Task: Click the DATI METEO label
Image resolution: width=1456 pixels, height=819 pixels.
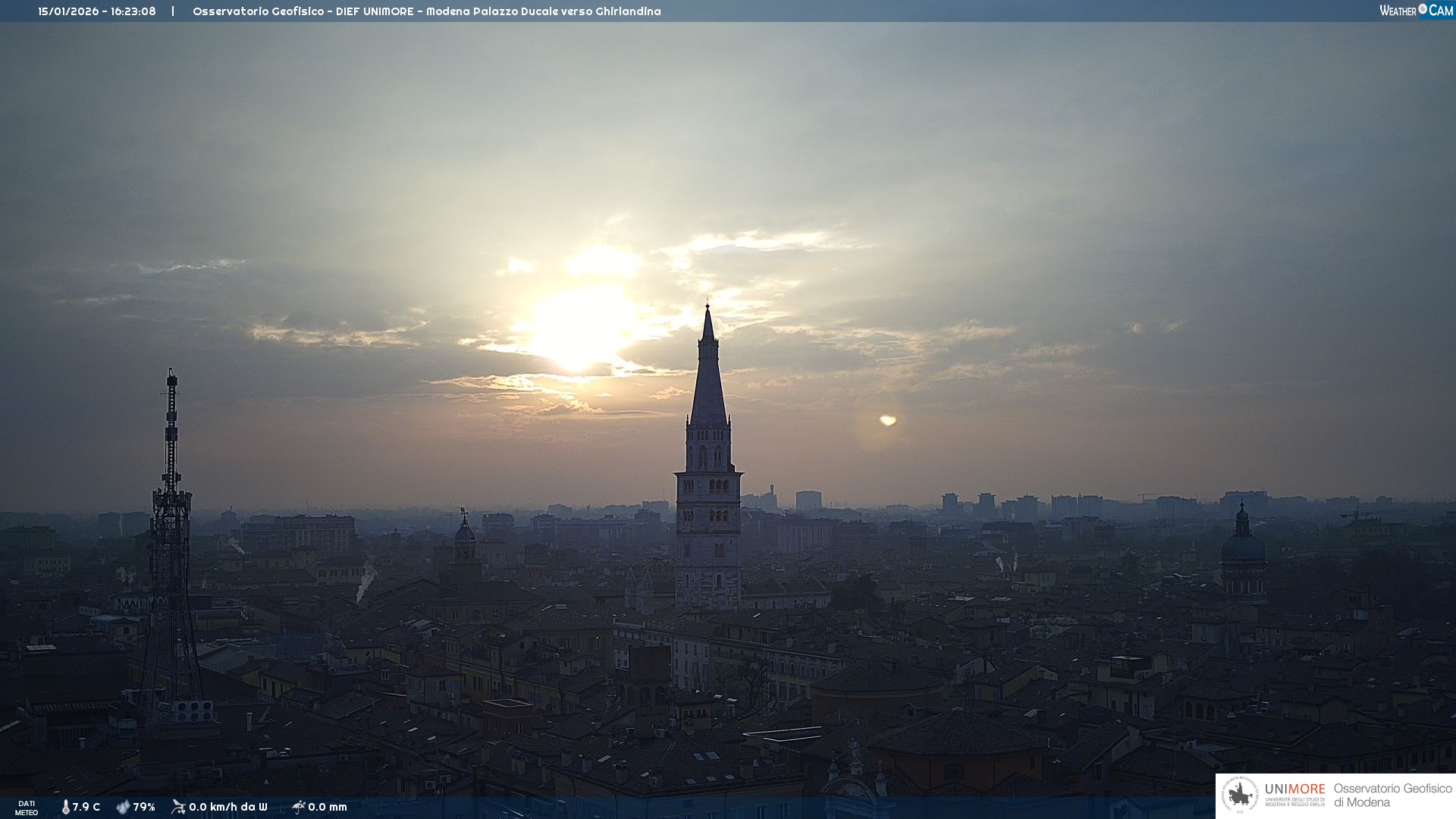Action: [27, 808]
